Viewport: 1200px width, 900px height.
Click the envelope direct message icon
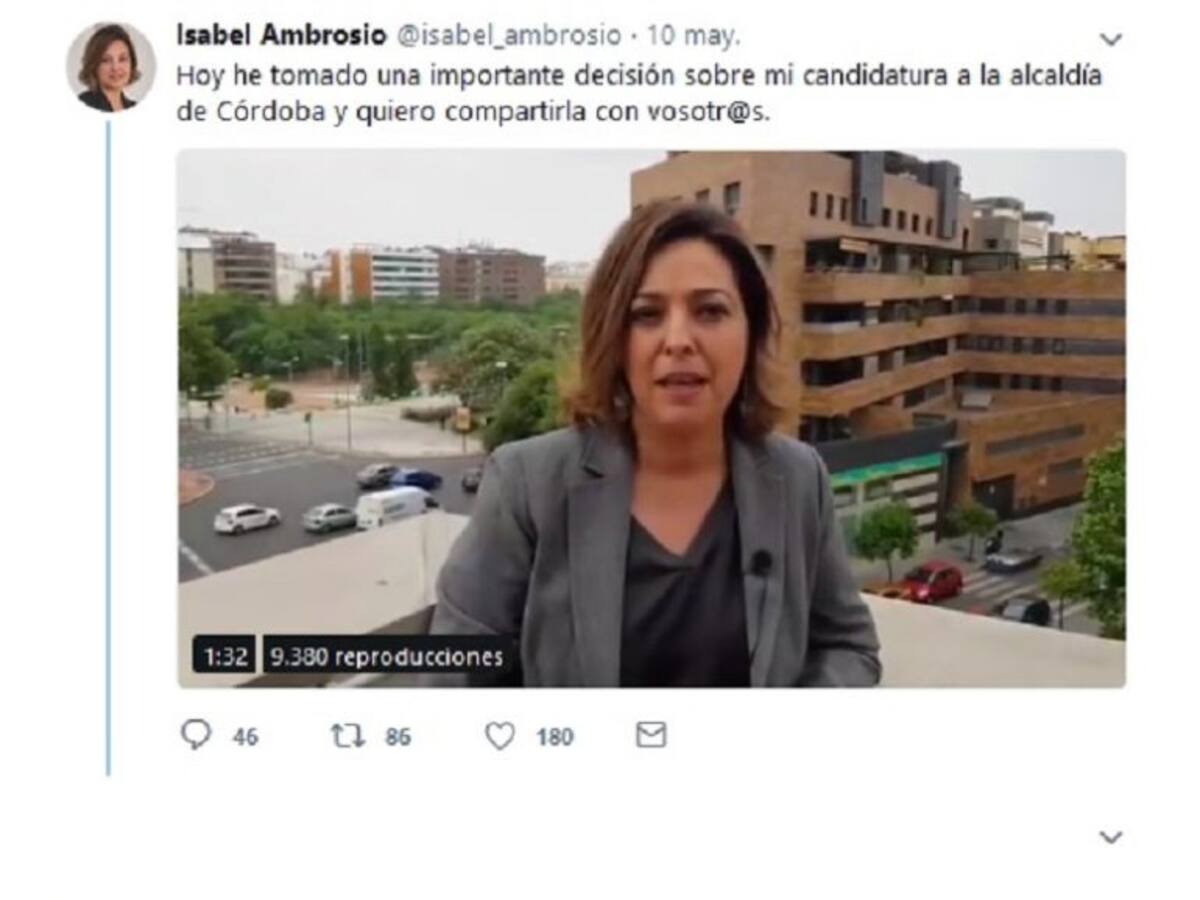[x=651, y=736]
